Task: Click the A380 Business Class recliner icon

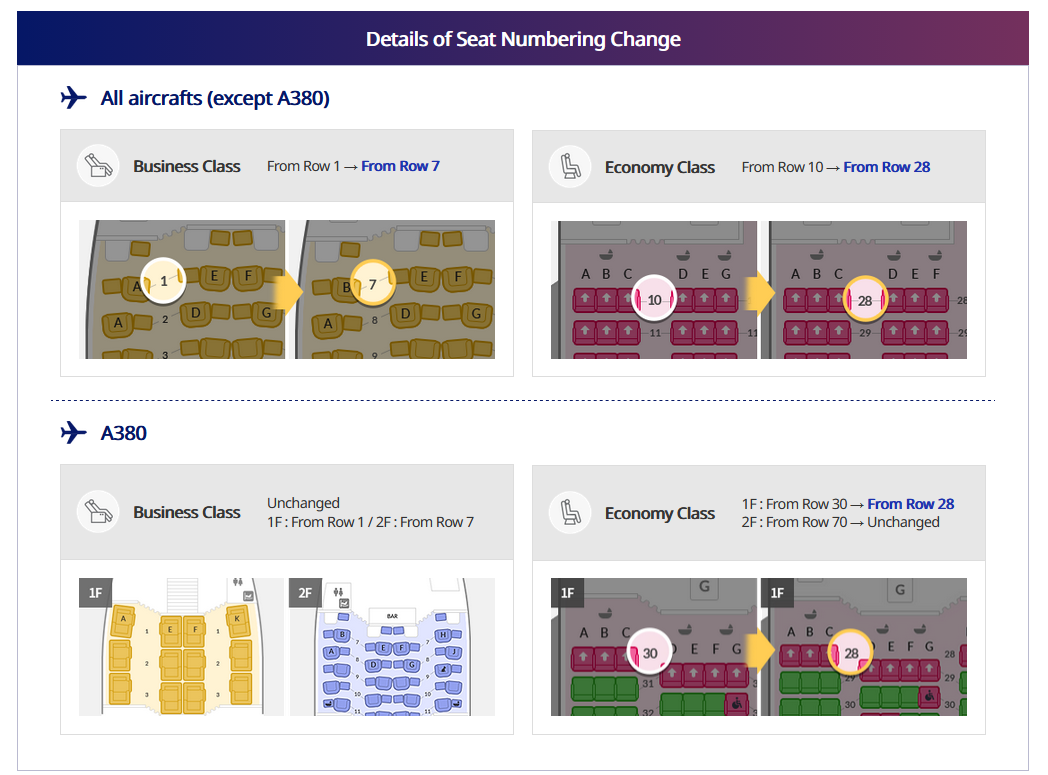Action: point(97,512)
